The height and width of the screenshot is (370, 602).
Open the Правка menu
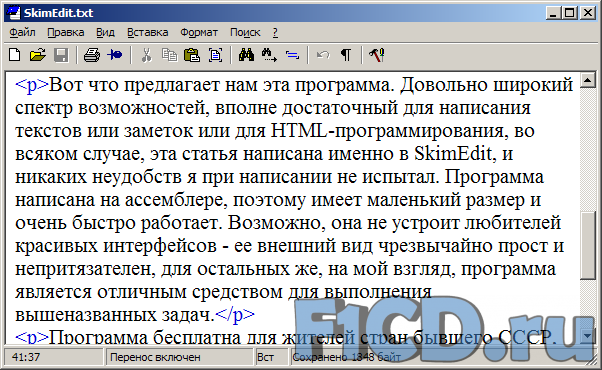66,33
